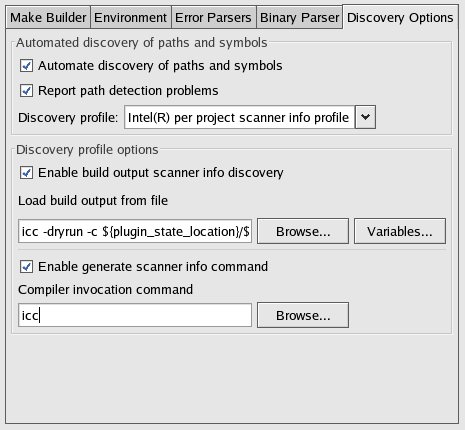Screen dimensions: 465x430
Task: Browse for the compiler invocation command
Action: 303,315
